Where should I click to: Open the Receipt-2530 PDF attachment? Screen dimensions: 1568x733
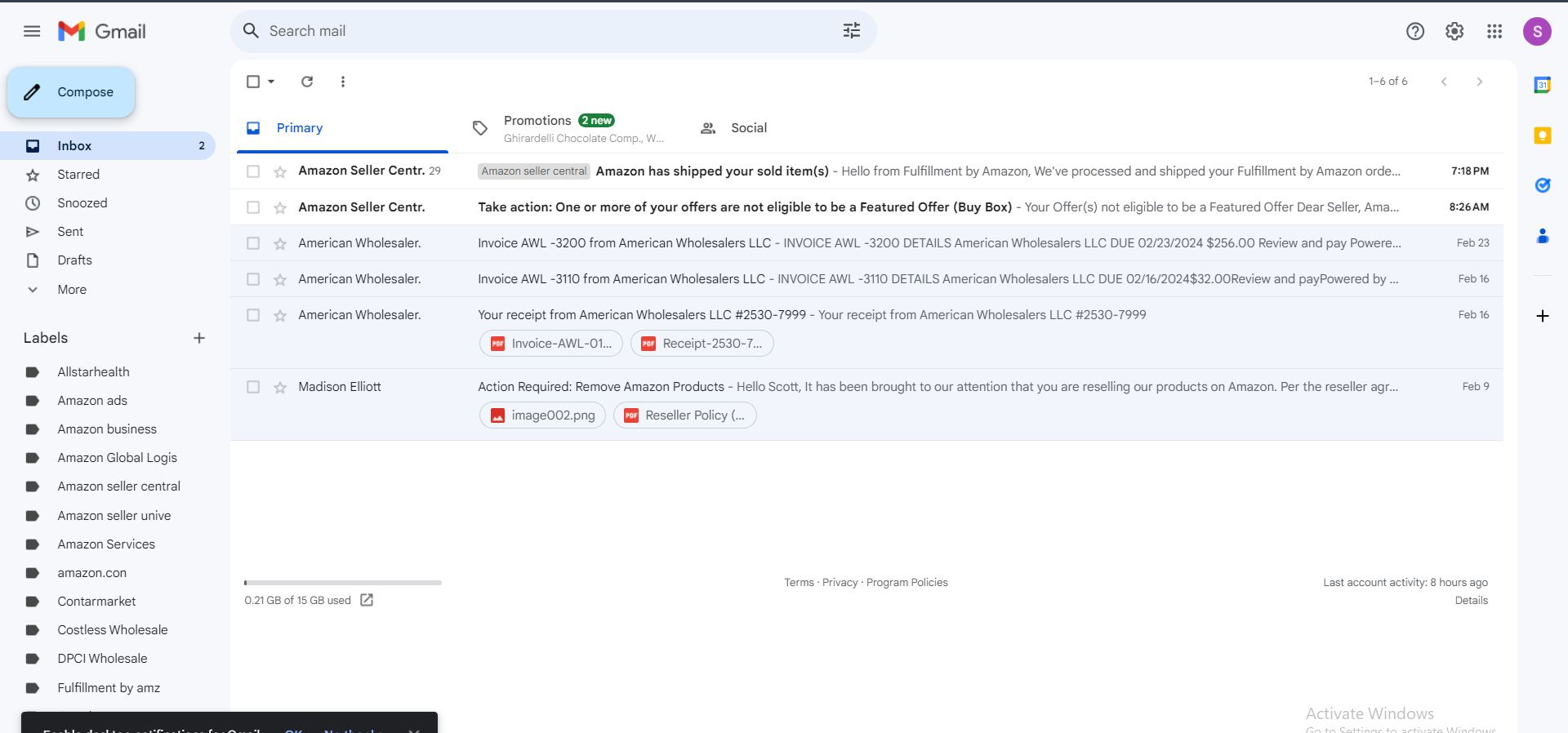pos(702,344)
